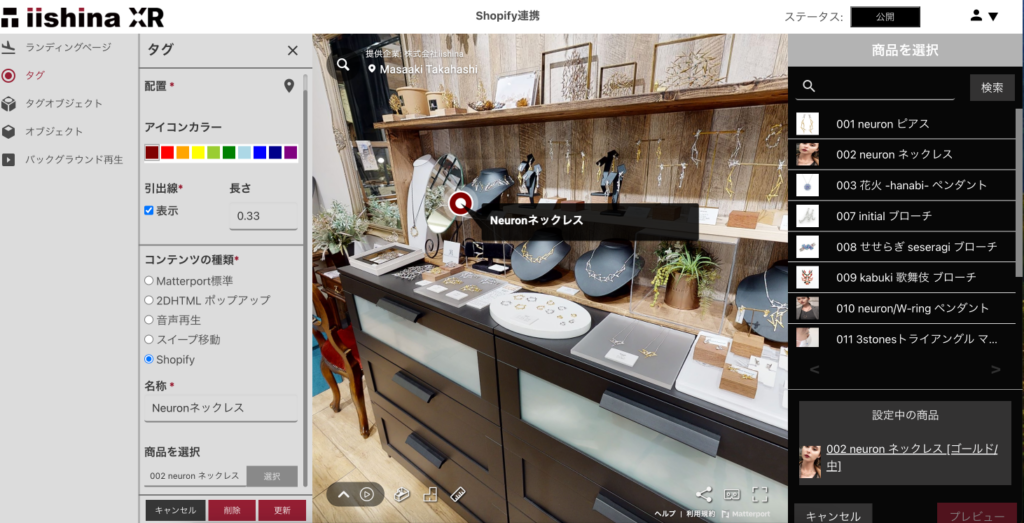Select the Matterport標準 content type
The height and width of the screenshot is (523, 1024).
(x=149, y=281)
